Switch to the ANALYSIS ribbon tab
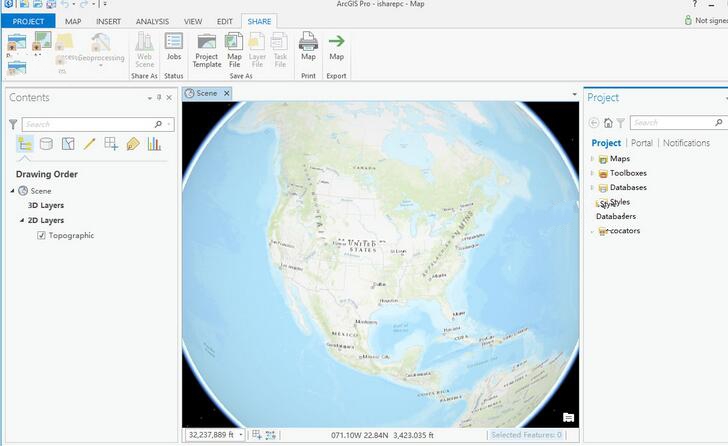 (152, 21)
